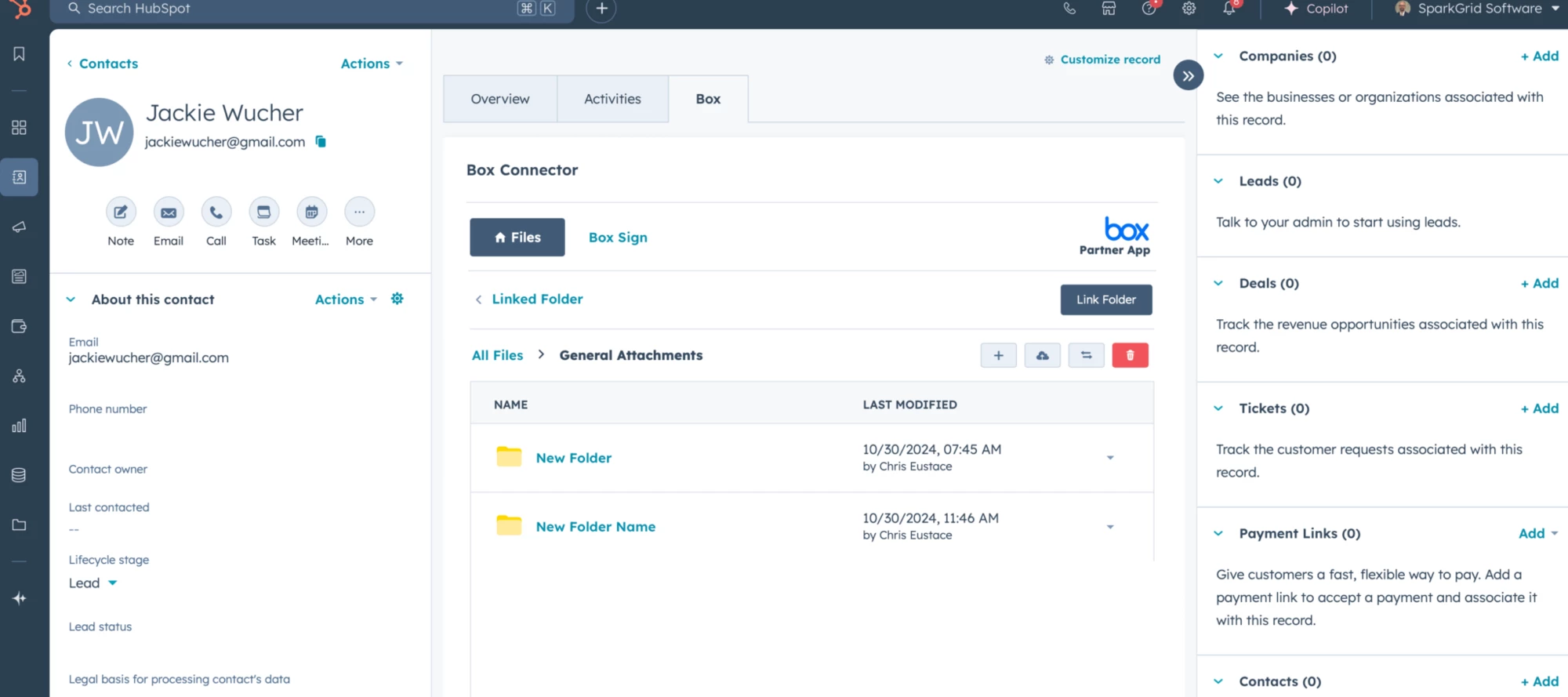Click the move/transfer arrows button in Box
This screenshot has width=1568, height=697.
[1087, 355]
